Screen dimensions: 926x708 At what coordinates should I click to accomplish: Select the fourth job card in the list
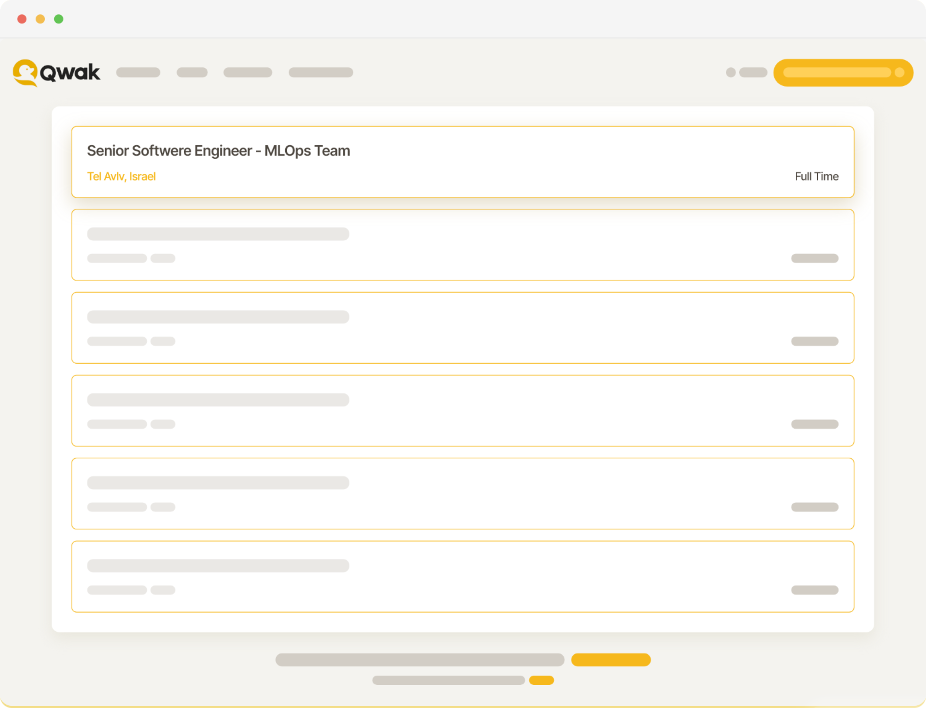[462, 411]
